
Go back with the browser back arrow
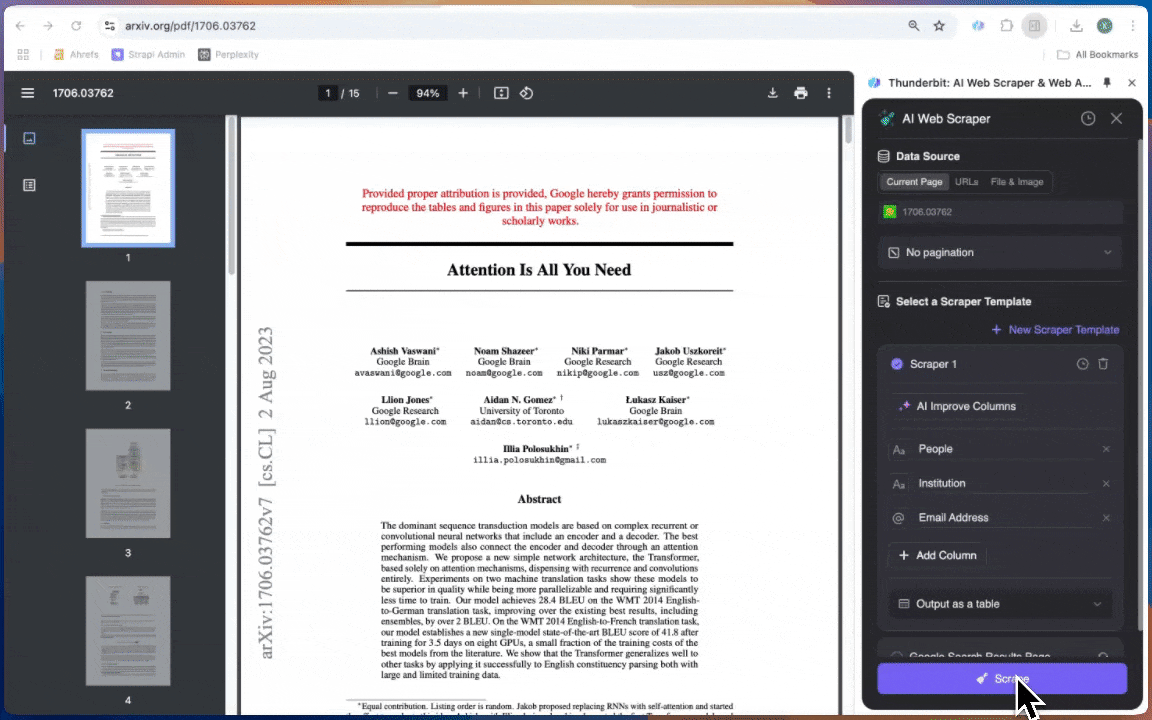pos(21,26)
